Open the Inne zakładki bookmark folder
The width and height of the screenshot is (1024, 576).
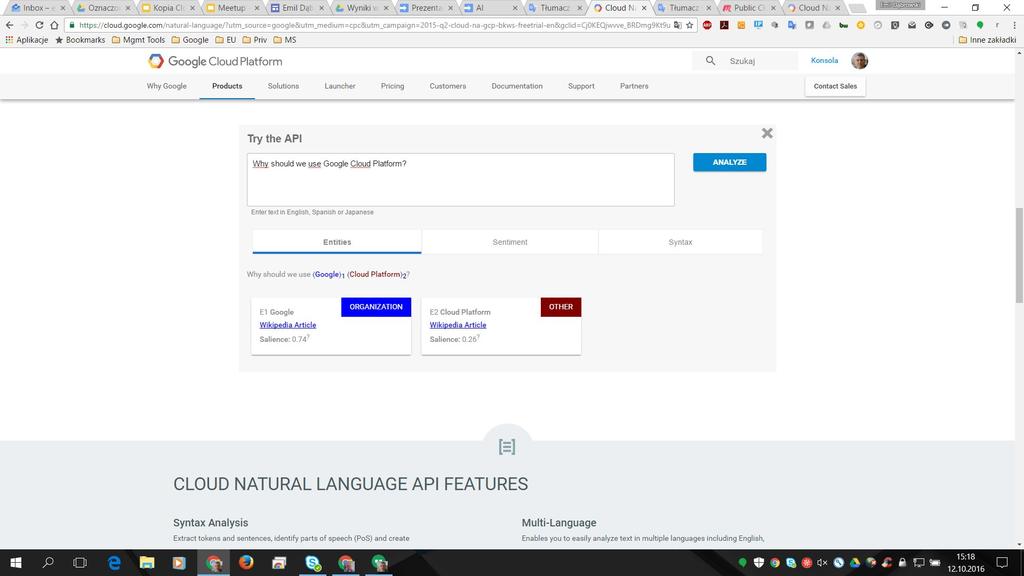click(x=987, y=40)
